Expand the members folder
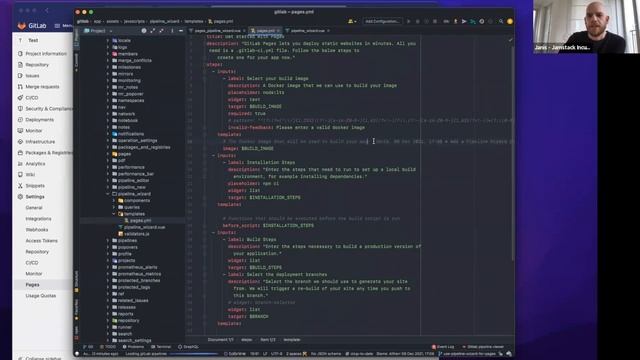The width and height of the screenshot is (640, 360). click(x=108, y=54)
